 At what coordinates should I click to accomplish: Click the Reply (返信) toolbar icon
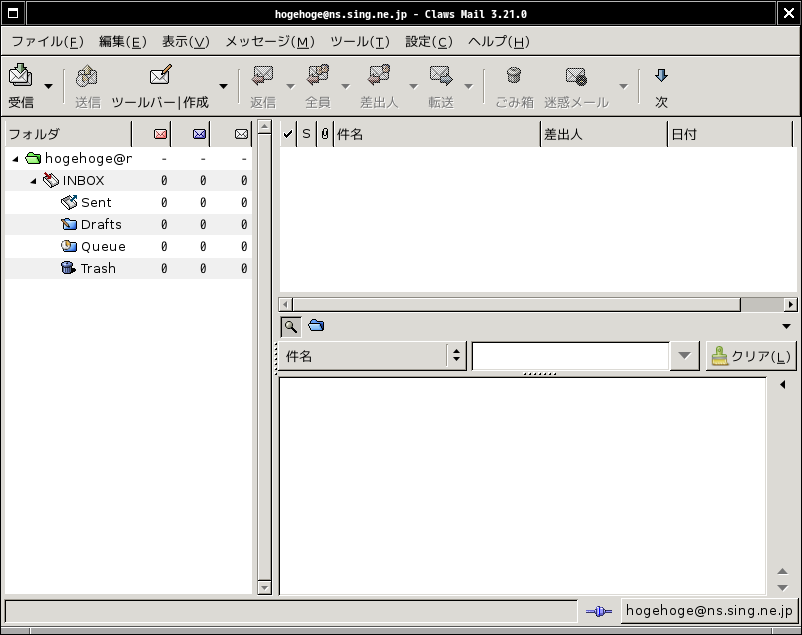[263, 76]
